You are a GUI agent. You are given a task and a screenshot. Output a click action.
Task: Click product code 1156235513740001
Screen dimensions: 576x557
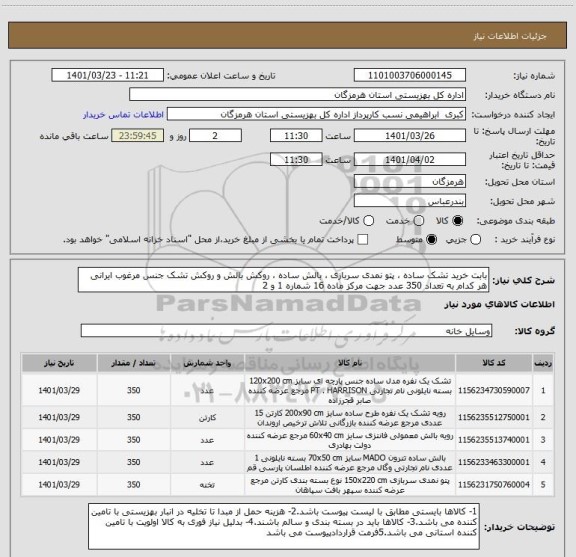coord(494,440)
